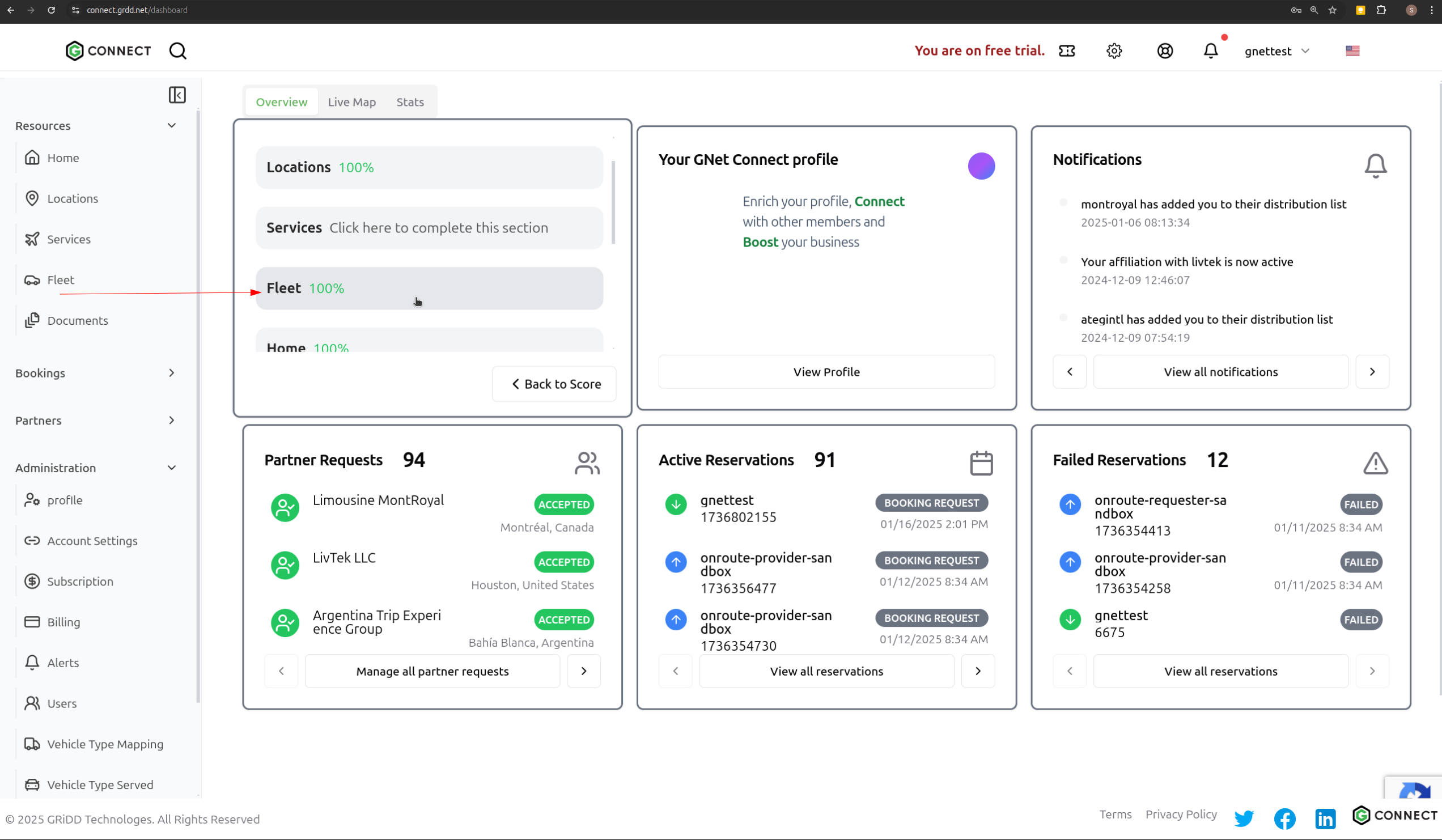The height and width of the screenshot is (840, 1442).
Task: Click the purple profile avatar circle
Action: point(981,166)
